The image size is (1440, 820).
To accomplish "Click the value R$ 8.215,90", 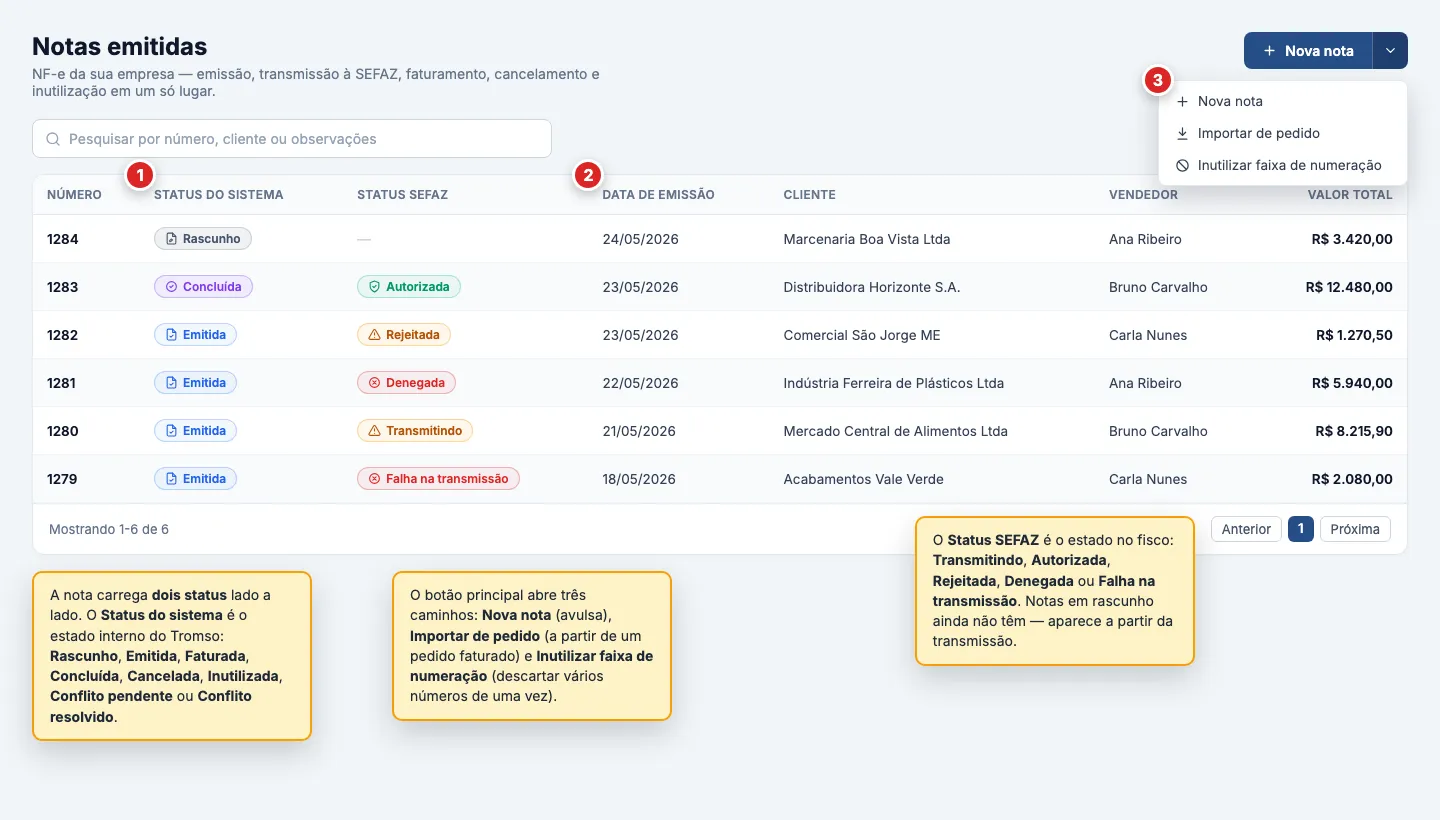I will 1354,431.
